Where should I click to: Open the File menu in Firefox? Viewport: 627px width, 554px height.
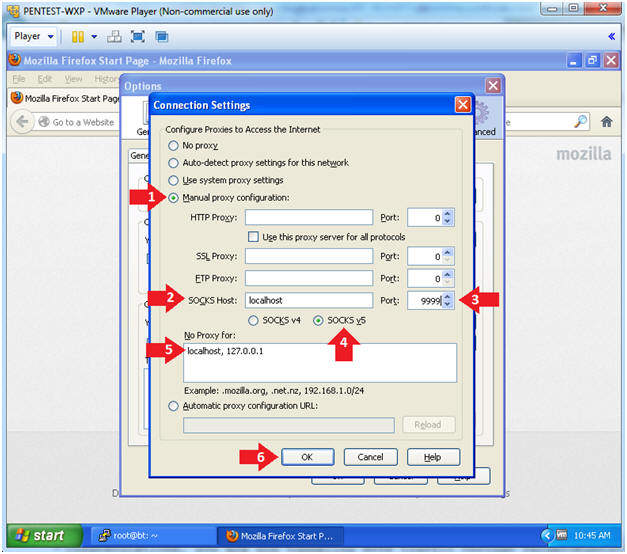pyautogui.click(x=19, y=79)
